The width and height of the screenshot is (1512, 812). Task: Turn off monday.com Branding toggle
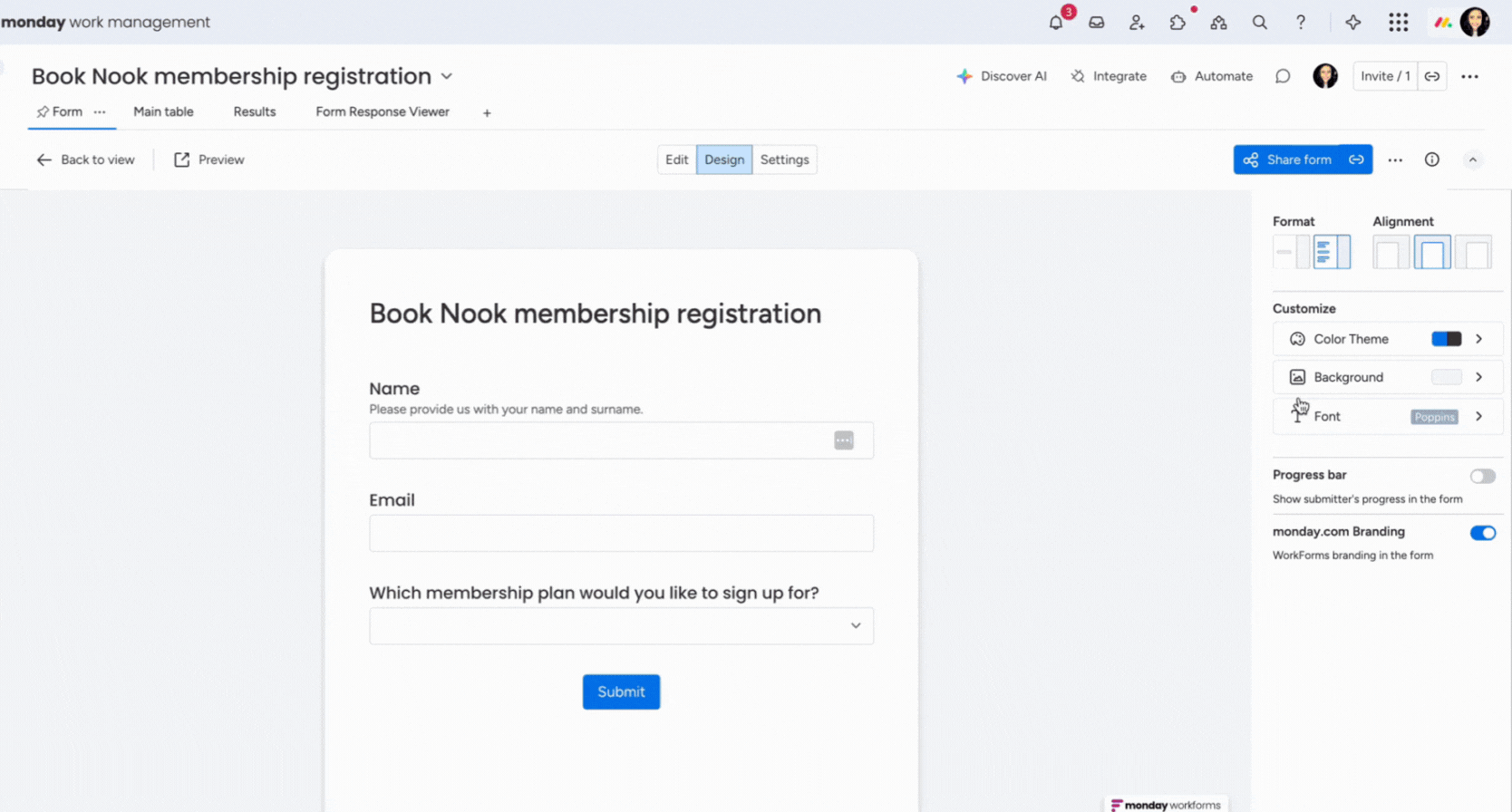point(1483,533)
